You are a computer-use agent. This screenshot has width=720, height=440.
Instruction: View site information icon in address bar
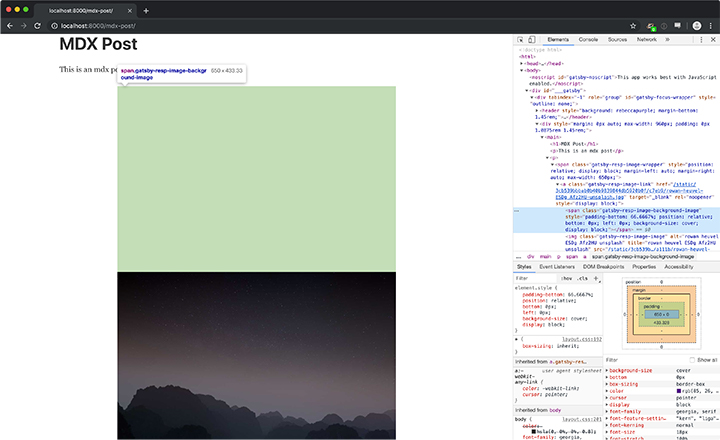point(54,26)
